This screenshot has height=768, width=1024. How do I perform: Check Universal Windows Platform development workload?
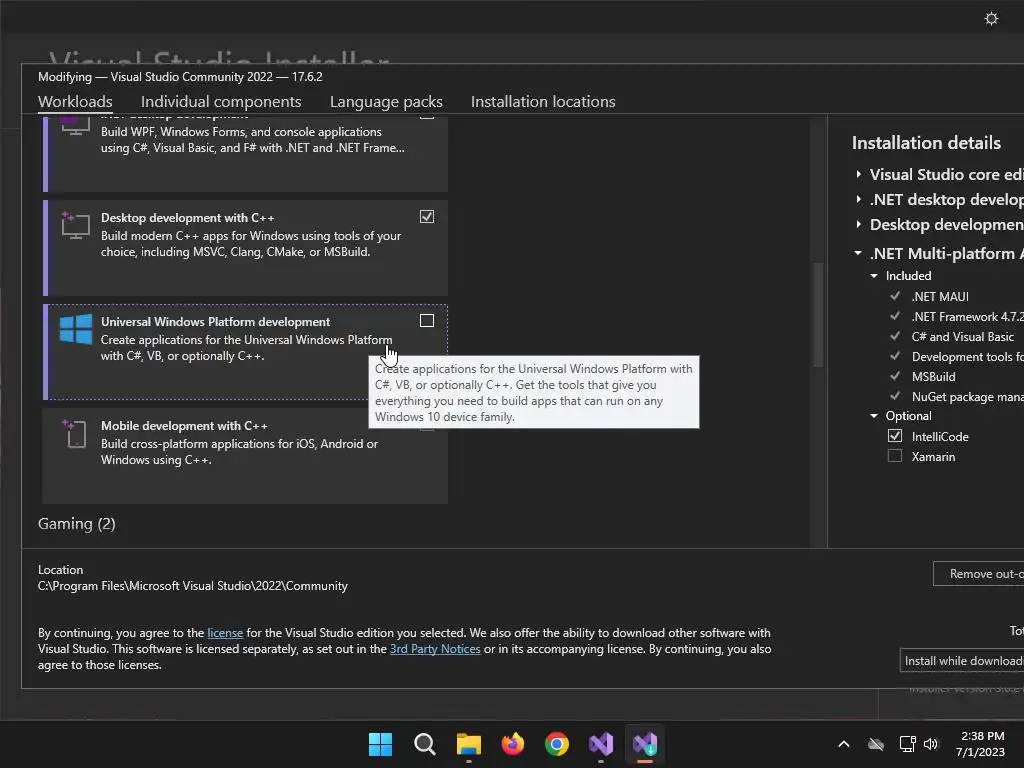(426, 321)
